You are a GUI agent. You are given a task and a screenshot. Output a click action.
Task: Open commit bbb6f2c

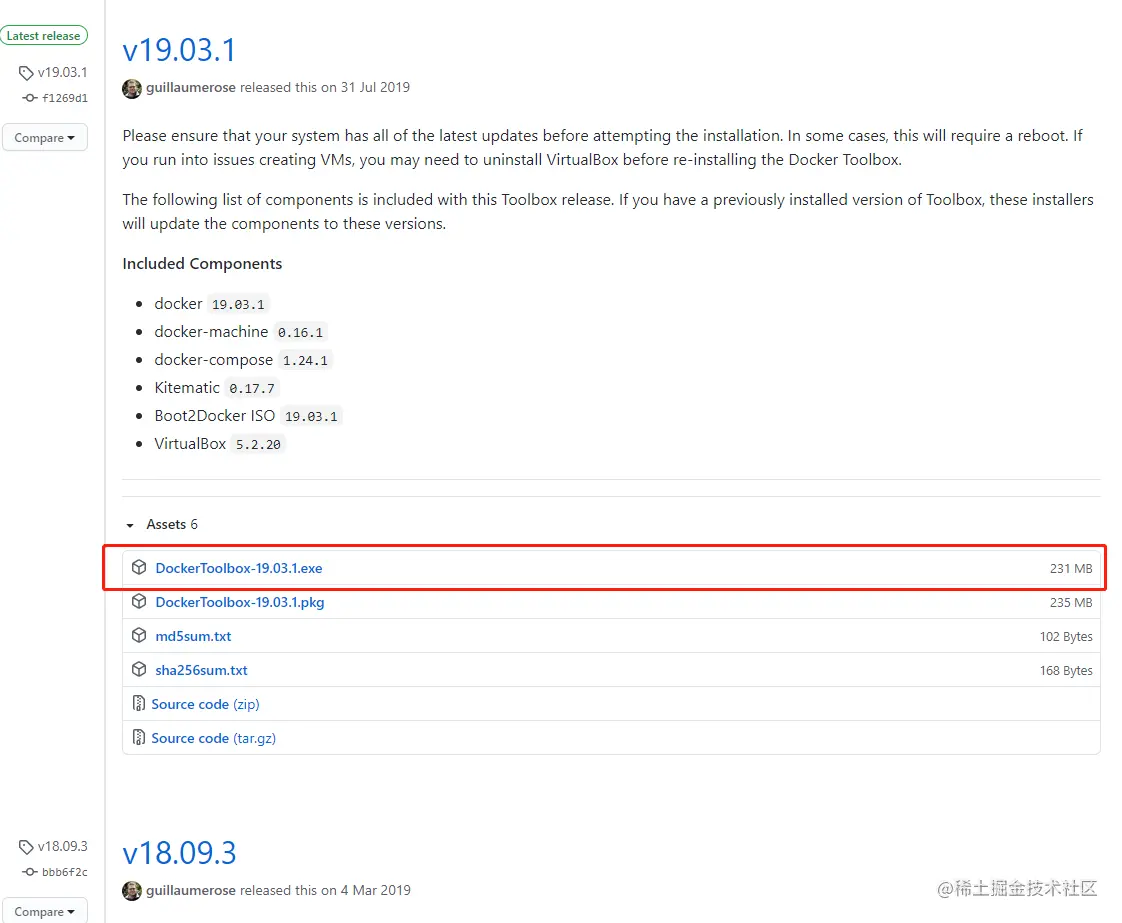[x=64, y=872]
